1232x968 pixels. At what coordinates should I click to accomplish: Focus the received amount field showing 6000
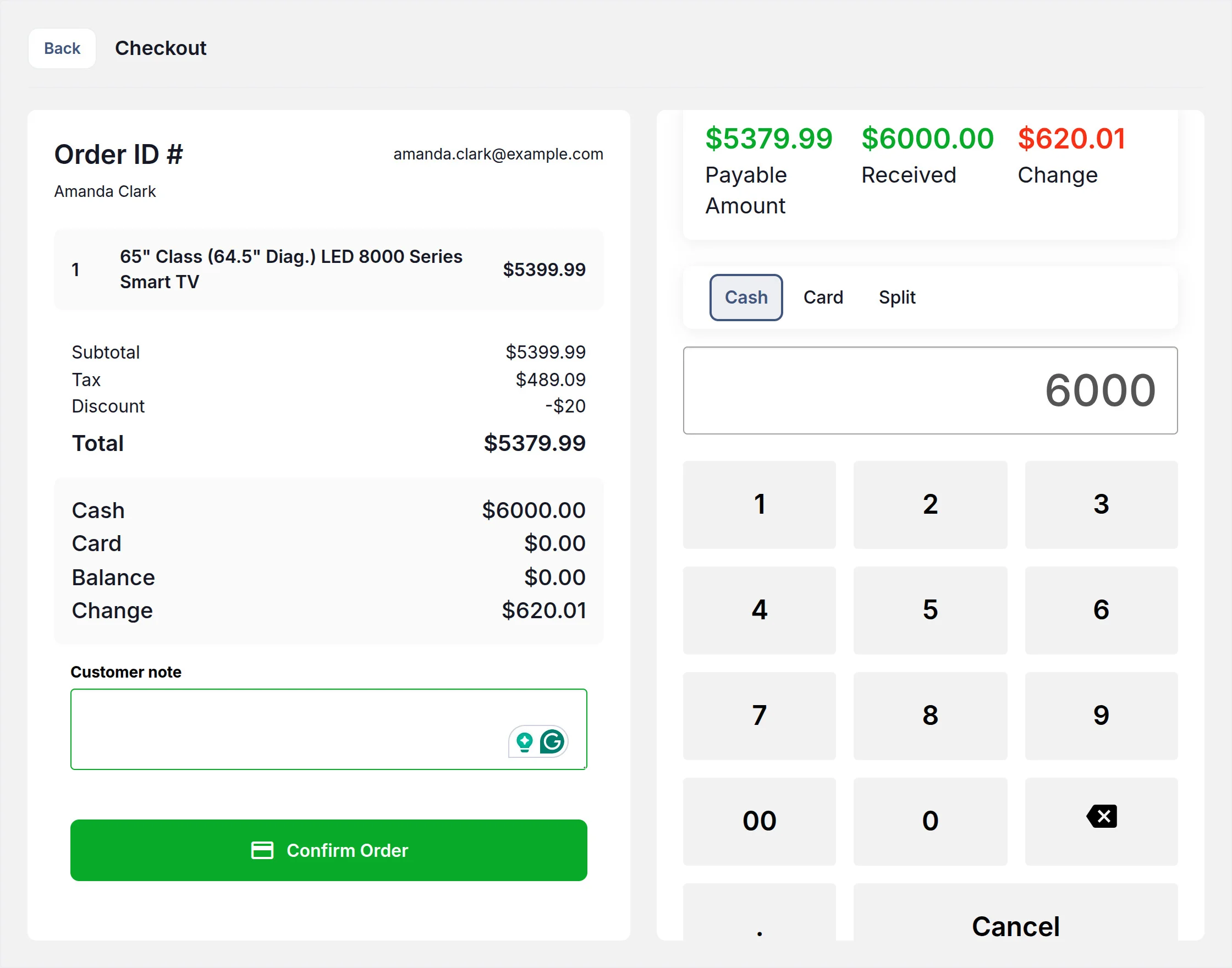tap(930, 391)
